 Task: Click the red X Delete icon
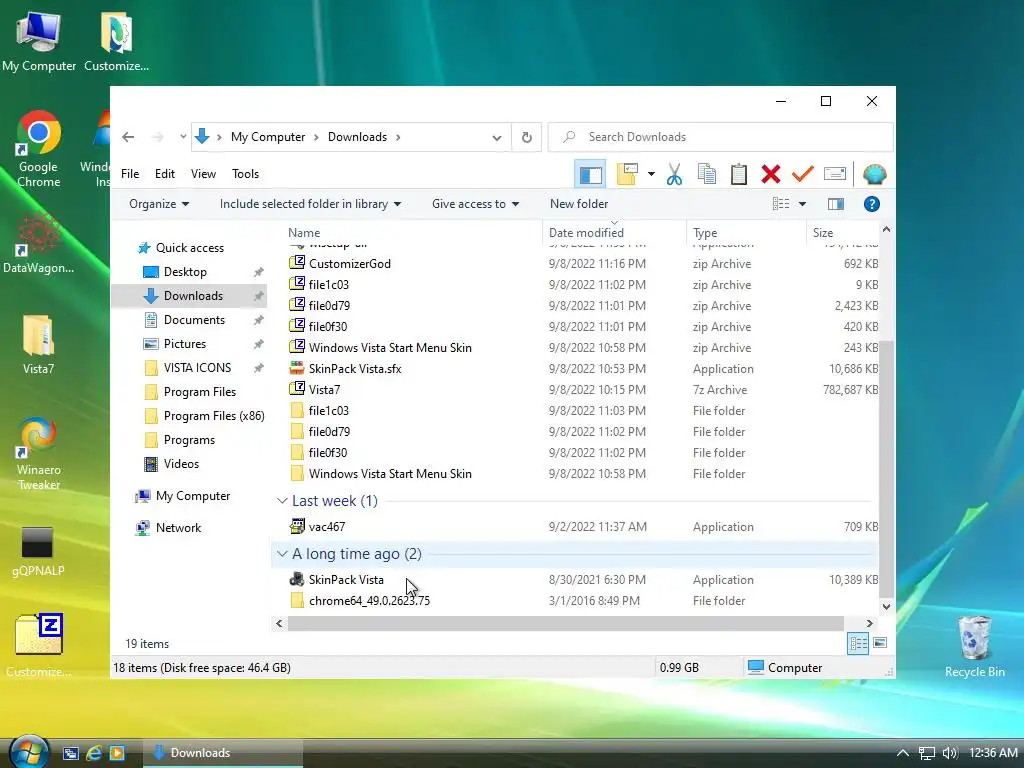(771, 174)
